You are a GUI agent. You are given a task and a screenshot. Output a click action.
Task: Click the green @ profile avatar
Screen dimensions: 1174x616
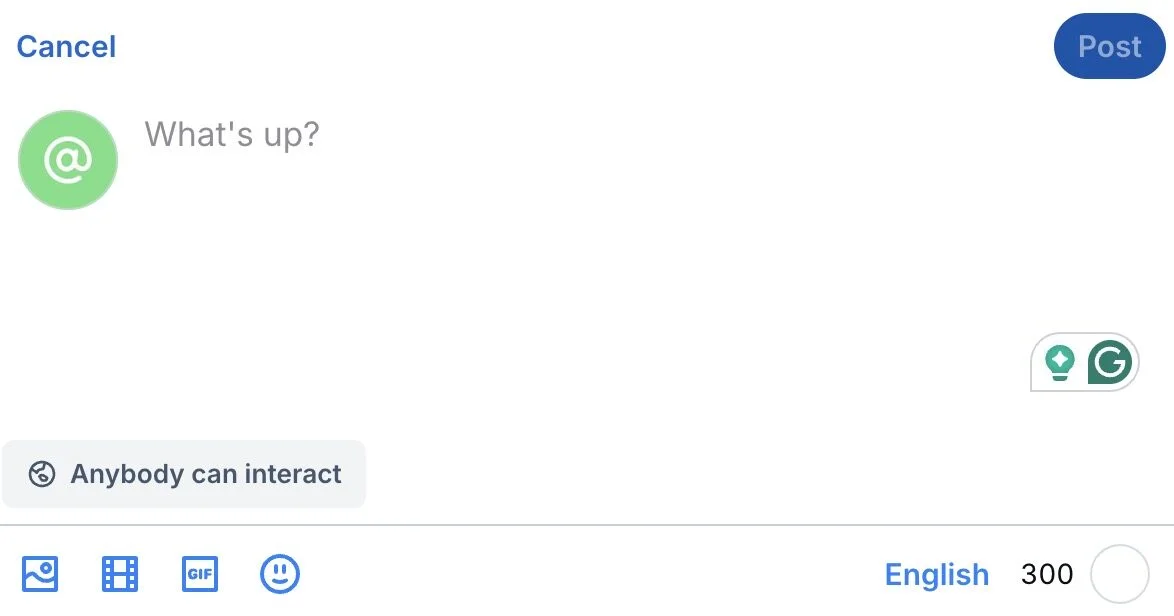click(x=68, y=160)
